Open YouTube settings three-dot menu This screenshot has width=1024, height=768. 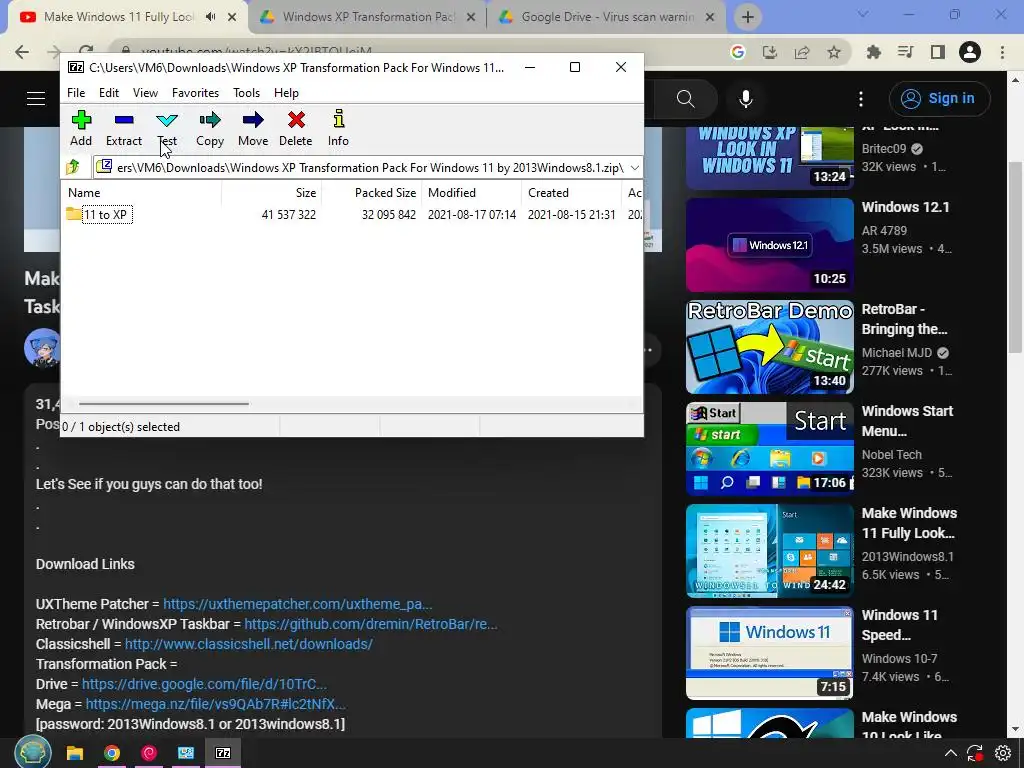point(861,99)
